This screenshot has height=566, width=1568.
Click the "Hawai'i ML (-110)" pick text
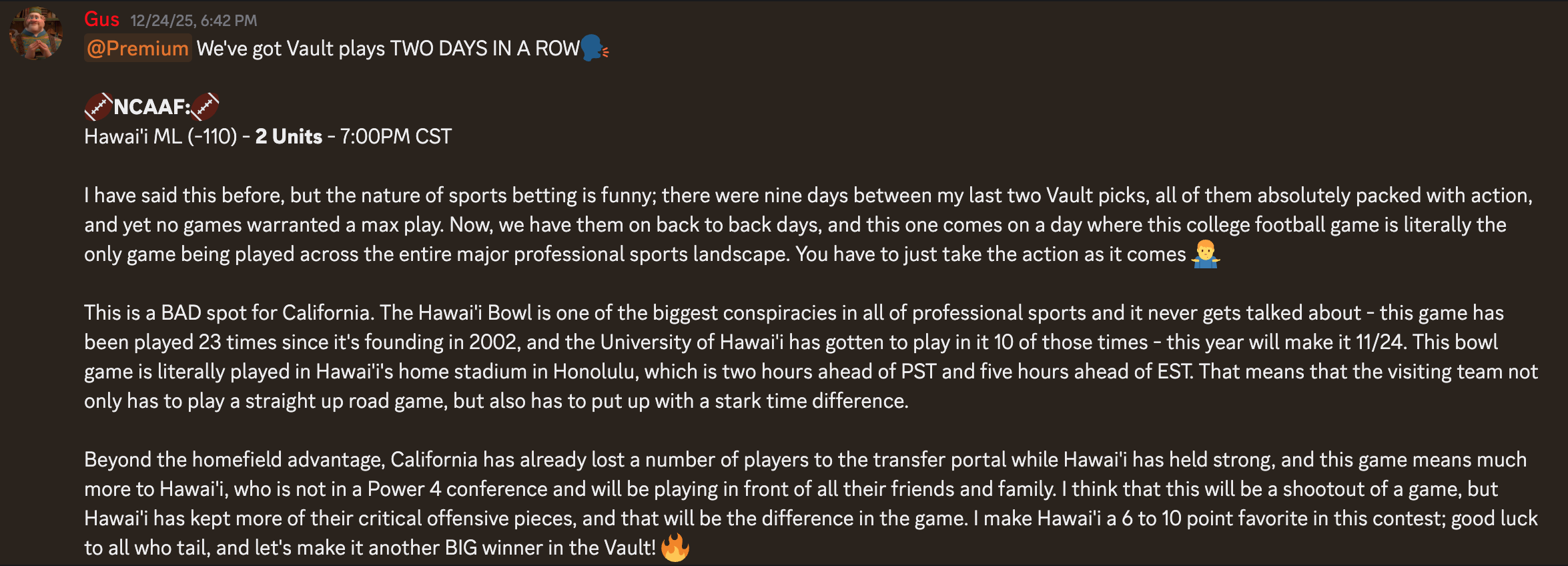(160, 137)
